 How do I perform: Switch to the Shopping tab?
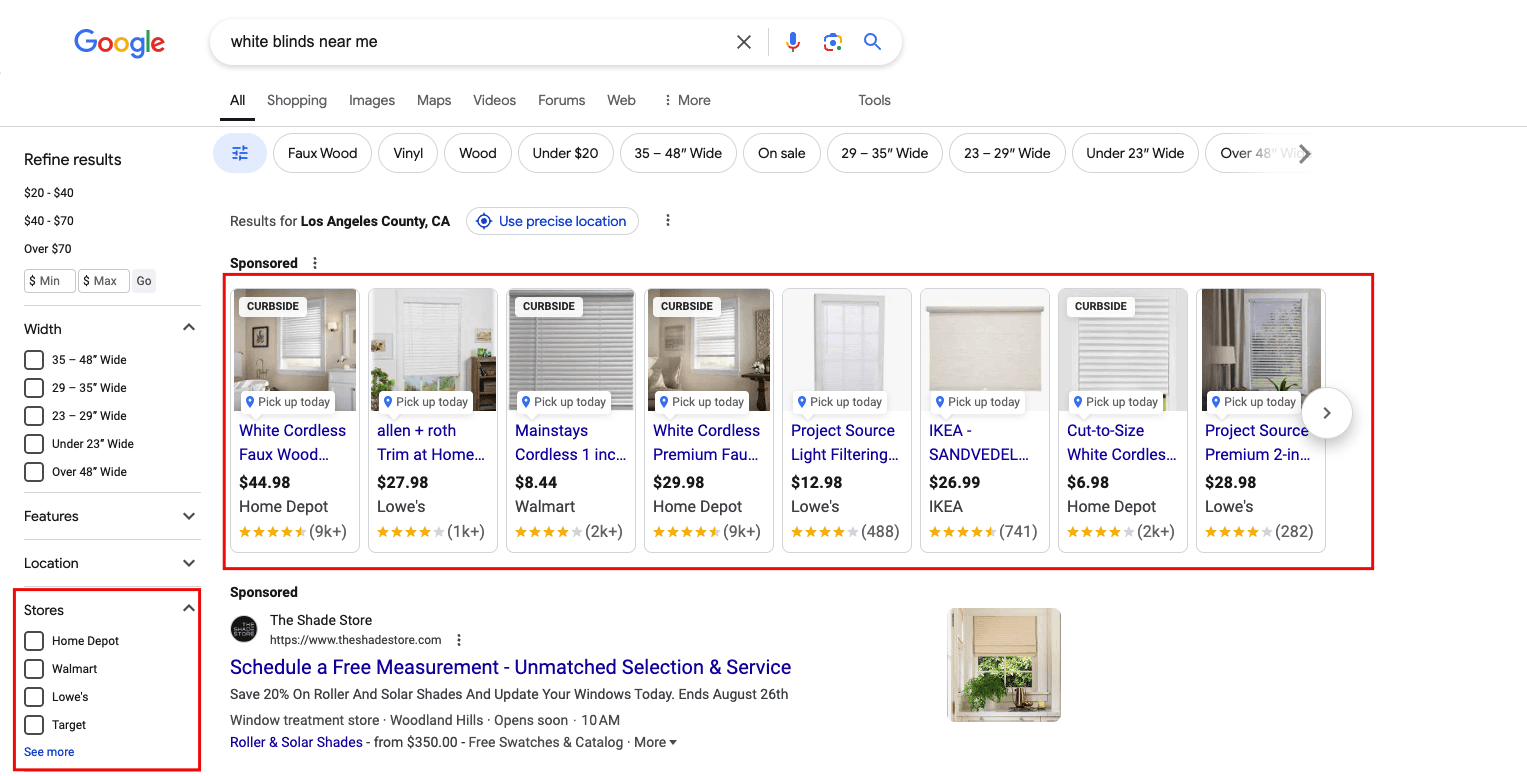296,100
